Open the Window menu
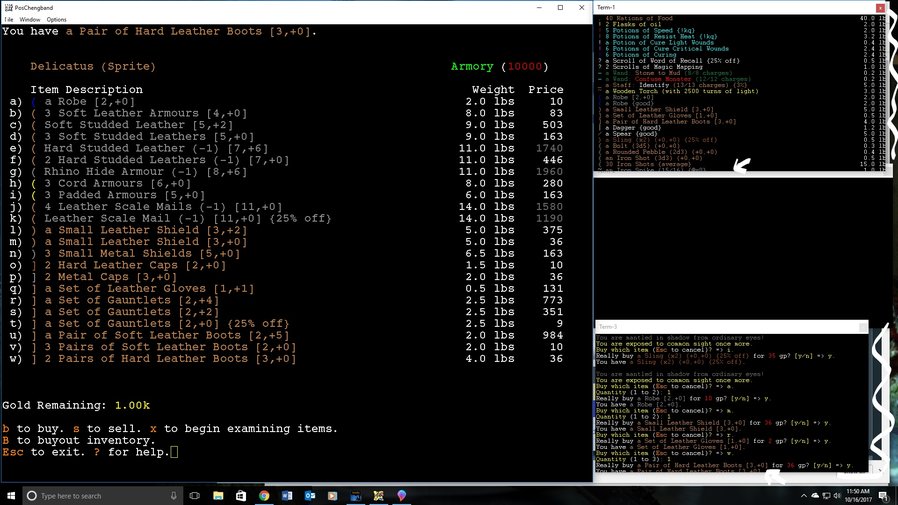The image size is (898, 505). (x=30, y=19)
